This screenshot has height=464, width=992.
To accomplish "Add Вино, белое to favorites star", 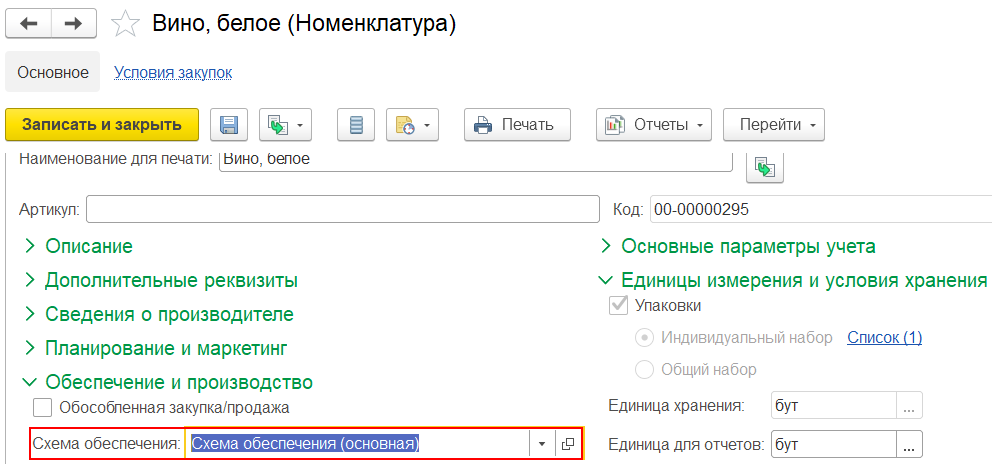I will tap(125, 24).
